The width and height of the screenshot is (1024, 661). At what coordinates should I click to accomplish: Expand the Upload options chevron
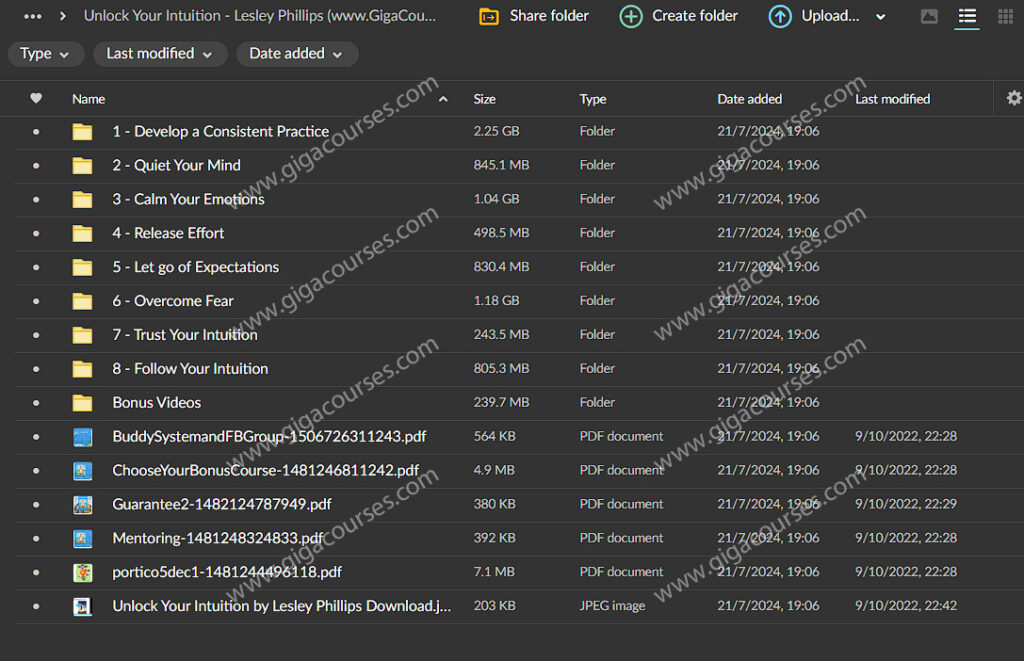point(880,17)
